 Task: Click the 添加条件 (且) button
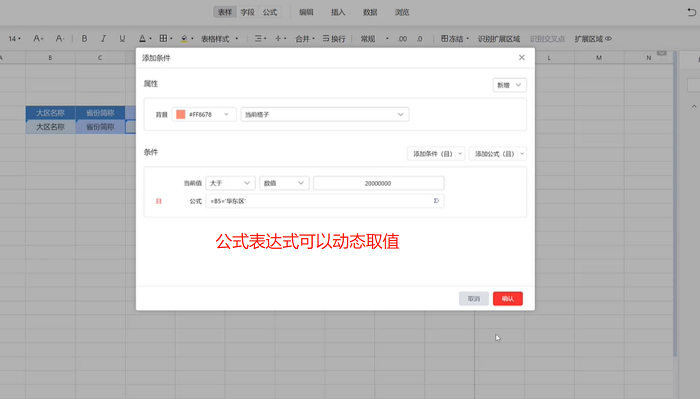click(432, 154)
